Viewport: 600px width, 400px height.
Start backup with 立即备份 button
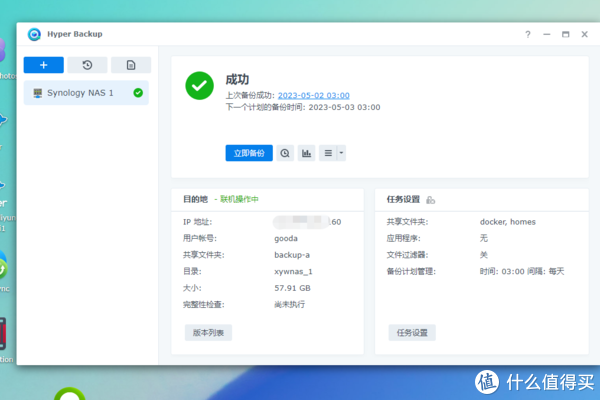click(x=249, y=153)
